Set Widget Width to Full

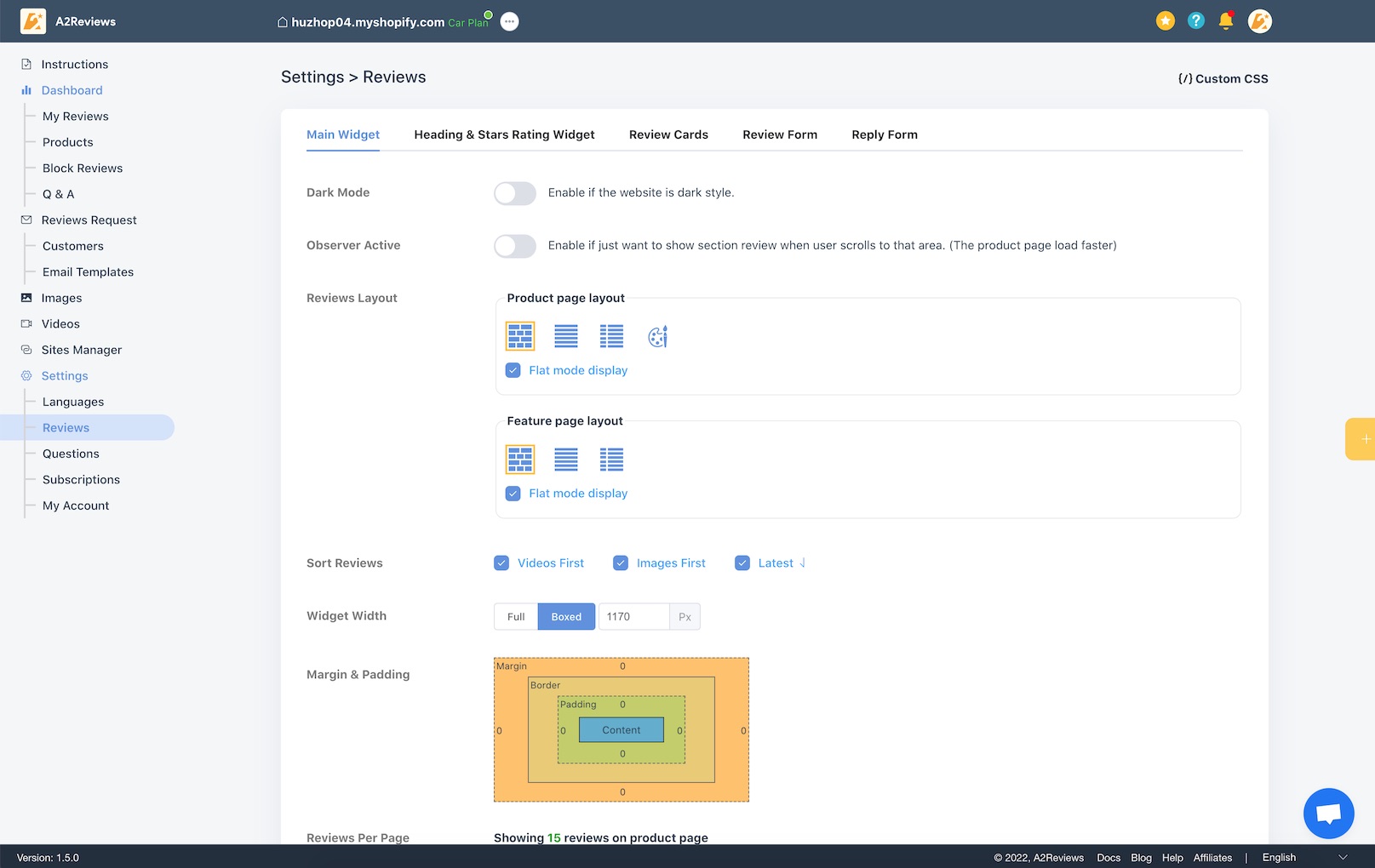click(x=516, y=617)
